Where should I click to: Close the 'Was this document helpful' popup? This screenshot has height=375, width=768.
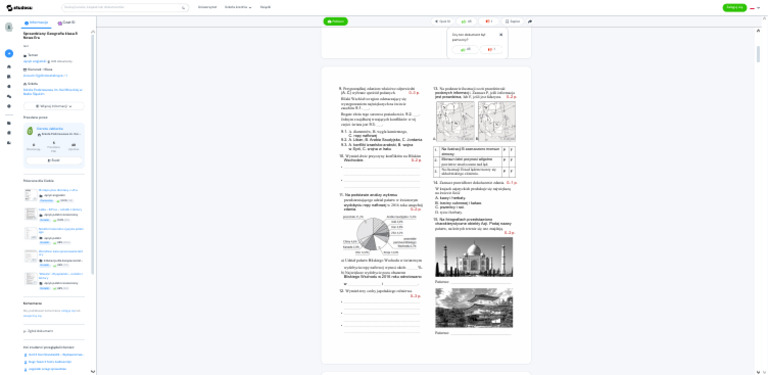point(501,35)
